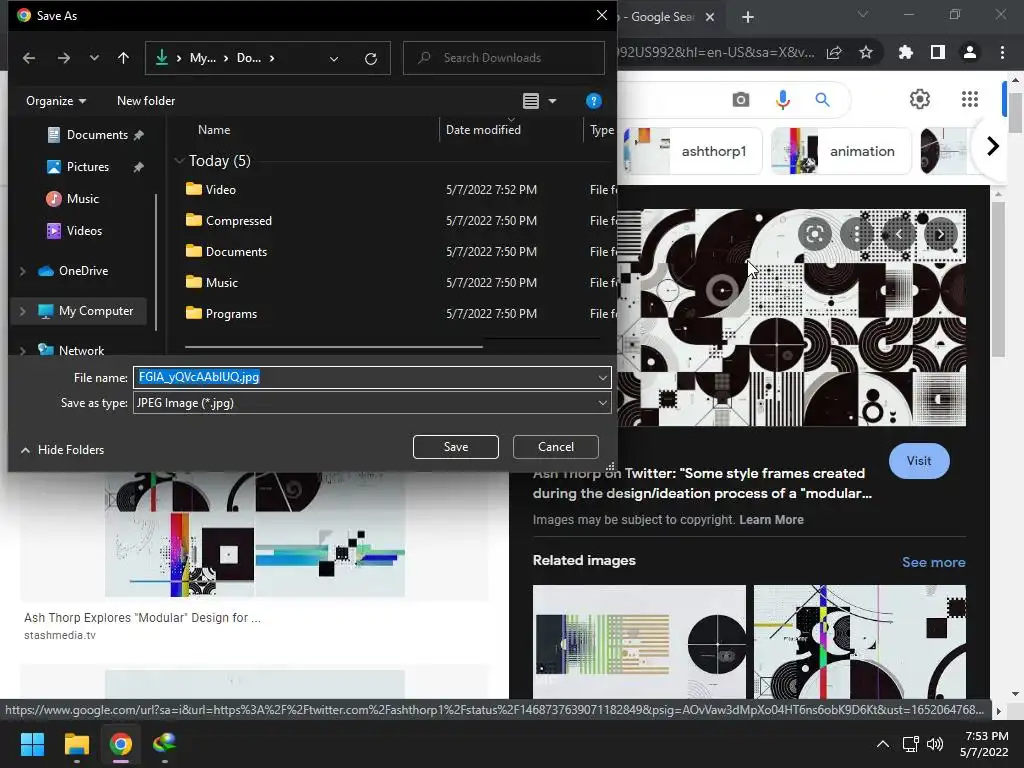Open File Explorer from the taskbar
This screenshot has width=1024, height=768.
(76, 744)
